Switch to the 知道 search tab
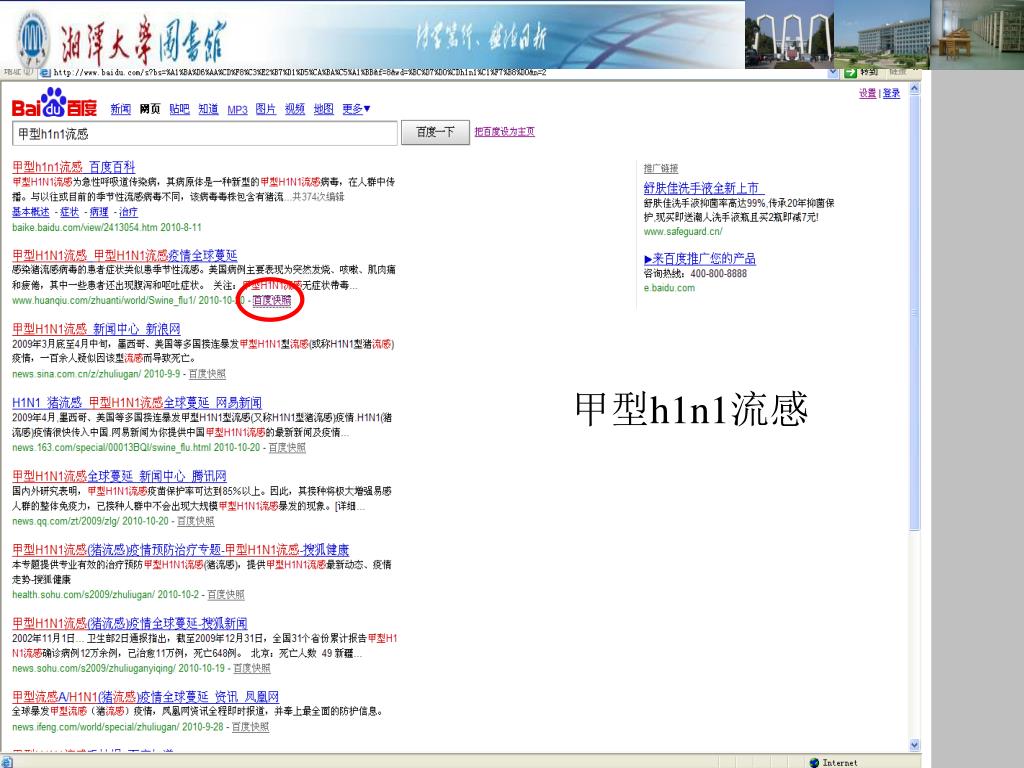This screenshot has height=768, width=1024. [208, 109]
